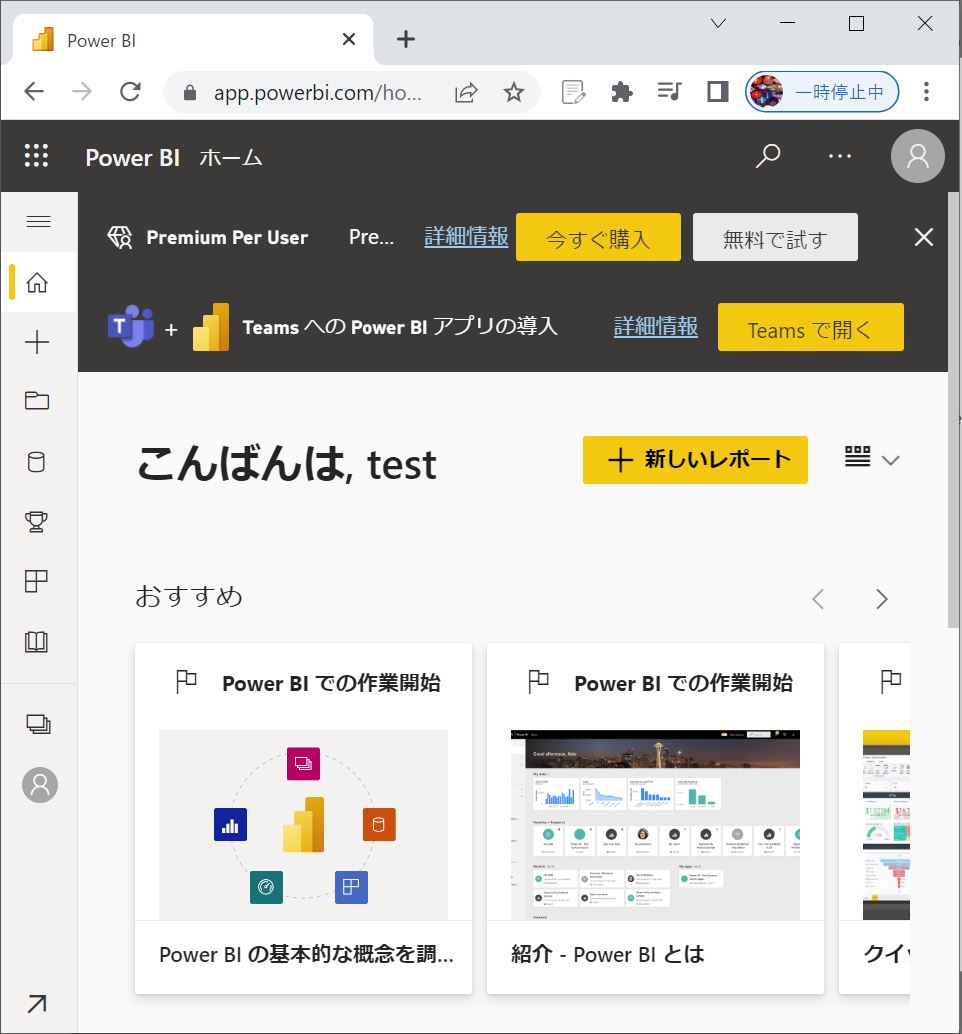Viewport: 962px width, 1034px height.
Task: Click 詳細情報 link in Teams banner
Action: (x=655, y=326)
